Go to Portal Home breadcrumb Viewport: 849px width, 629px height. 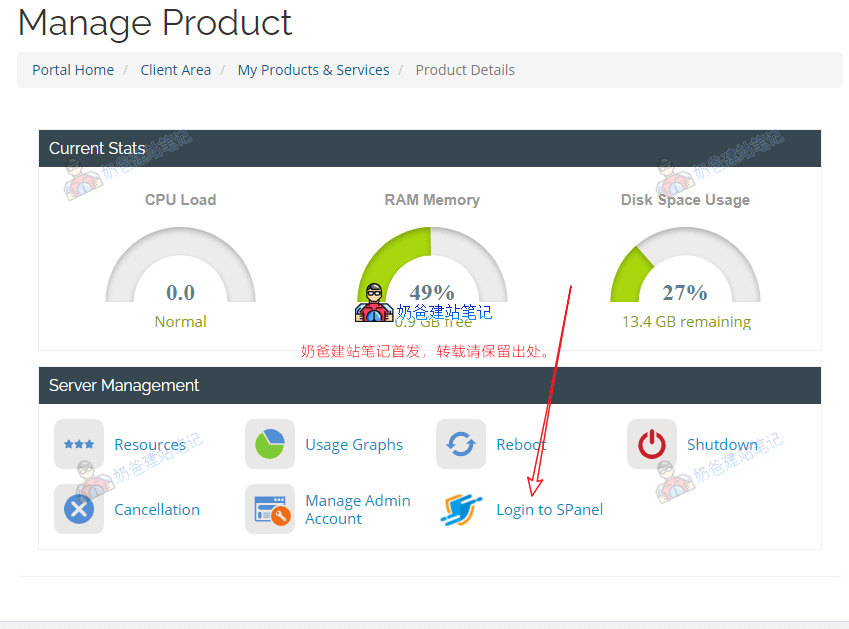(73, 70)
